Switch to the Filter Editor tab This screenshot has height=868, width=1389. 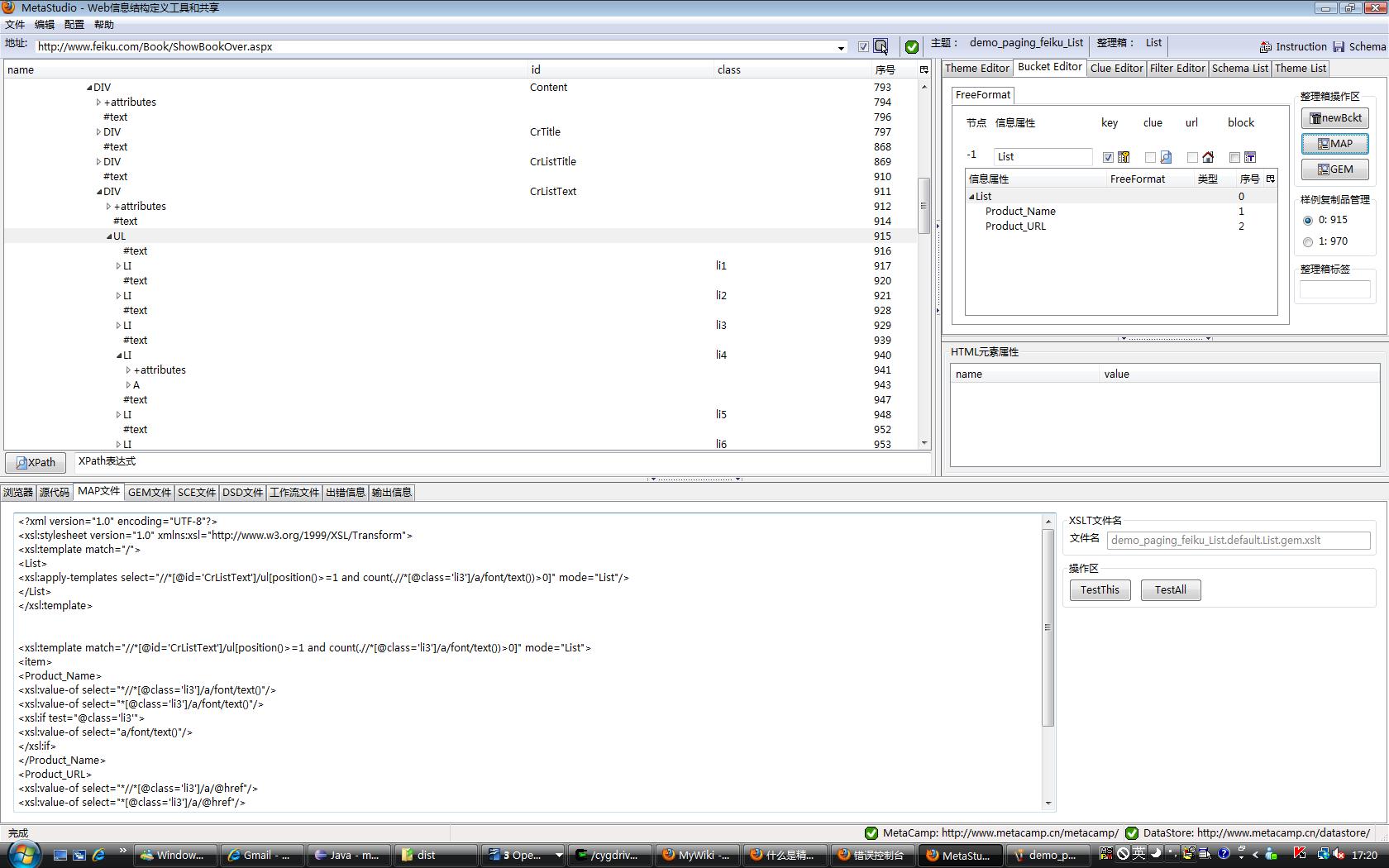[1177, 69]
